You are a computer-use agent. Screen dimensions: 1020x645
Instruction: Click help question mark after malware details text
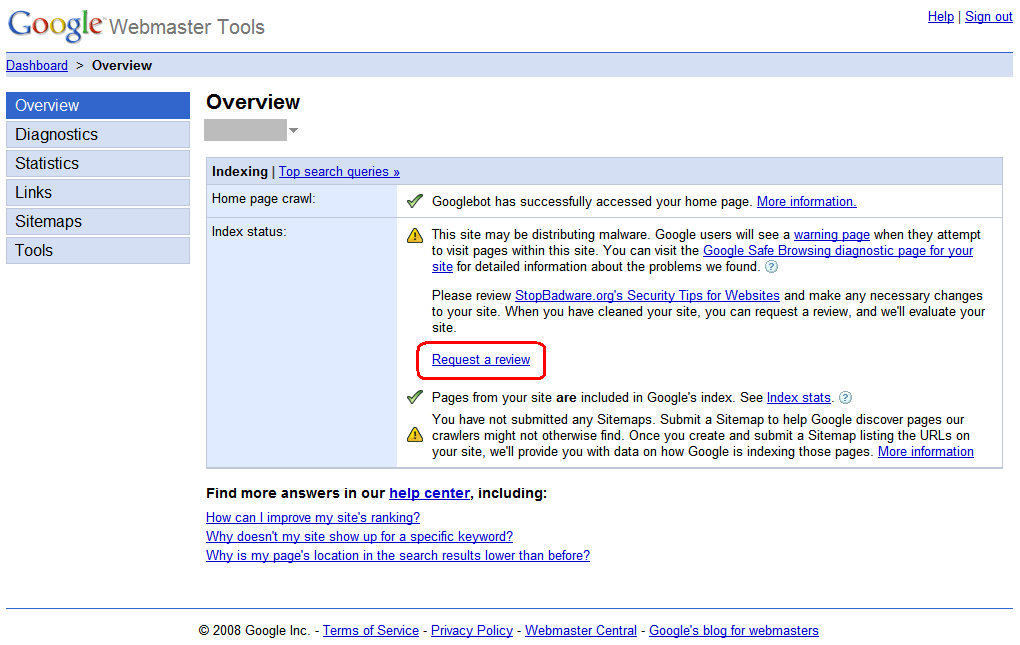pyautogui.click(x=771, y=267)
